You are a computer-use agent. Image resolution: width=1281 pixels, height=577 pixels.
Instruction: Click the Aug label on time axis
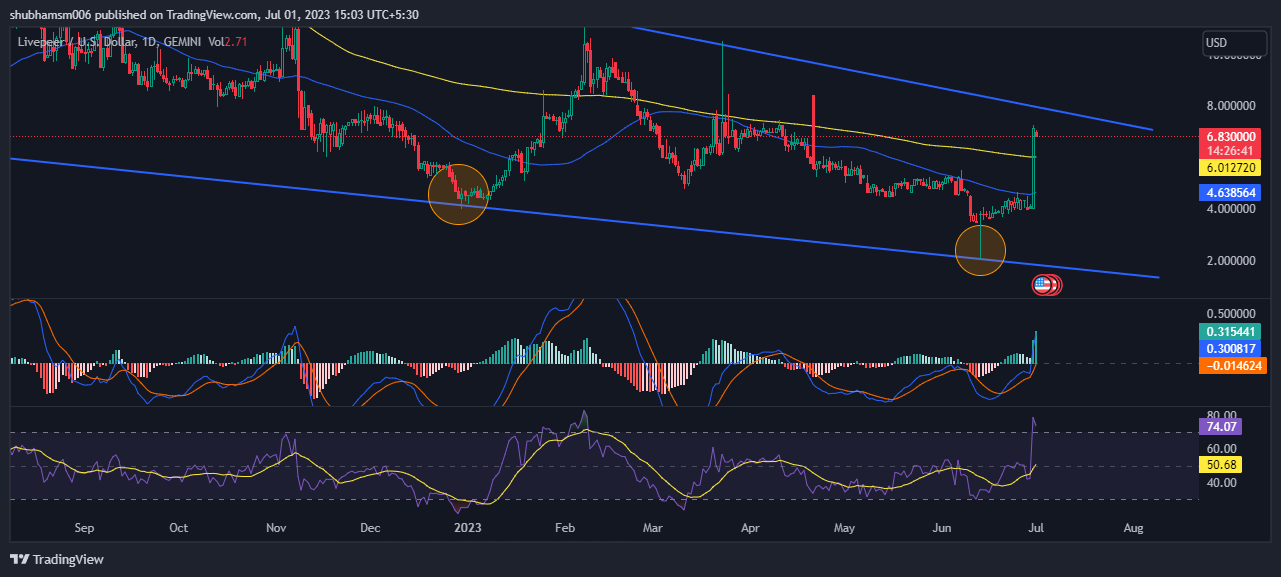point(1133,526)
